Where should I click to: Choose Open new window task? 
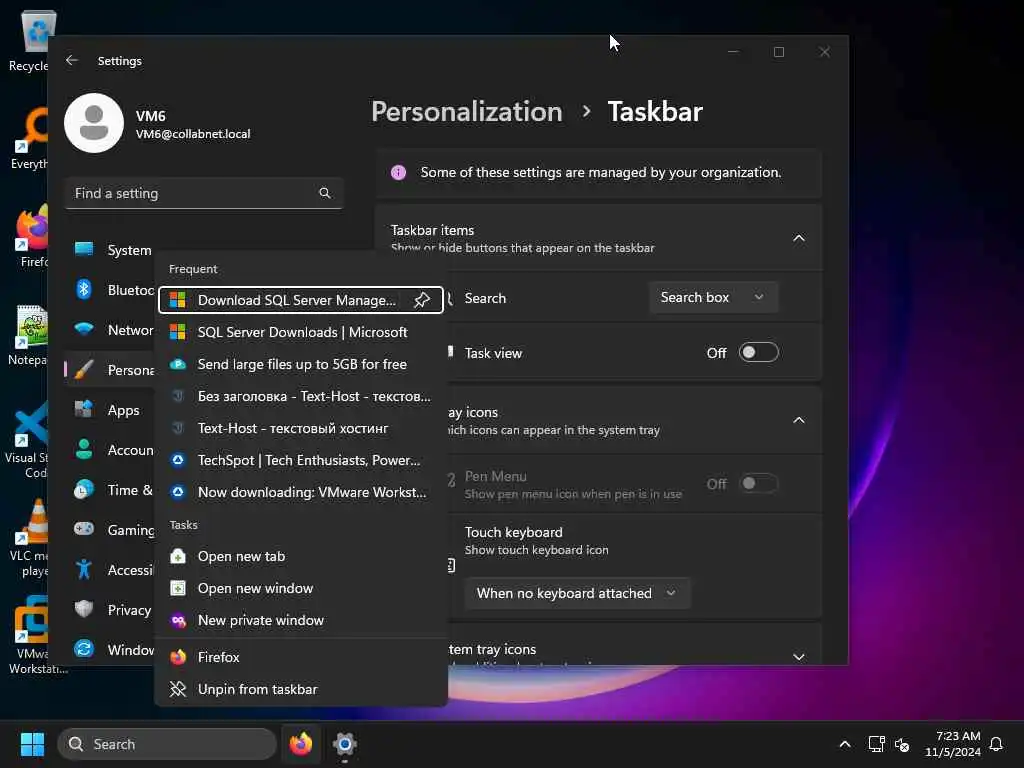(x=300, y=588)
